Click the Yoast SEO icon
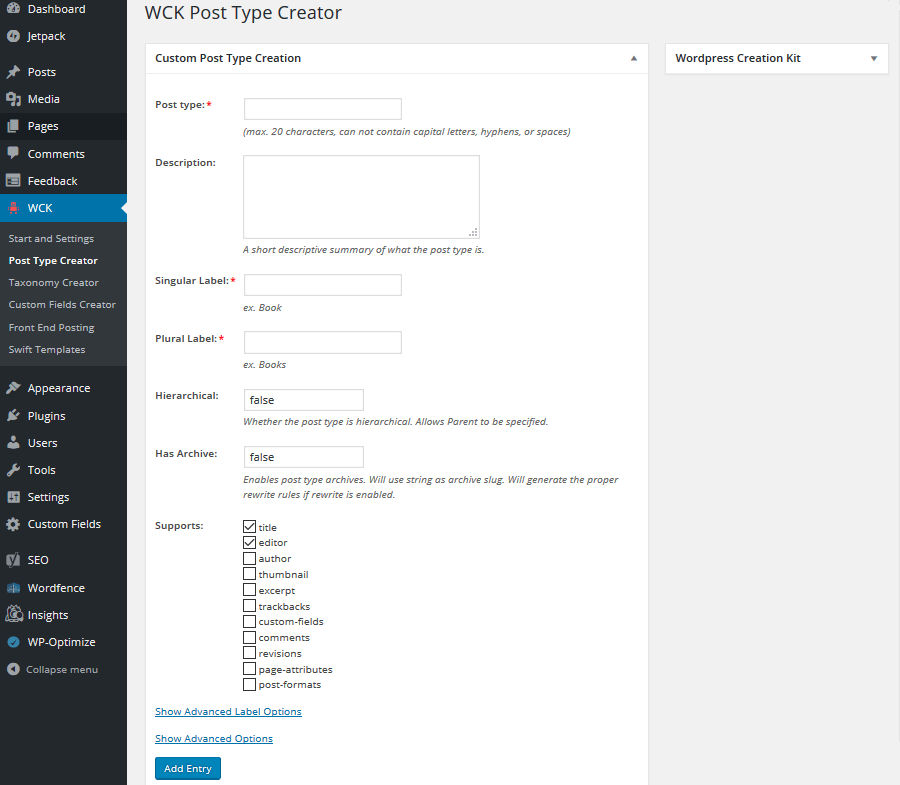 (13, 560)
